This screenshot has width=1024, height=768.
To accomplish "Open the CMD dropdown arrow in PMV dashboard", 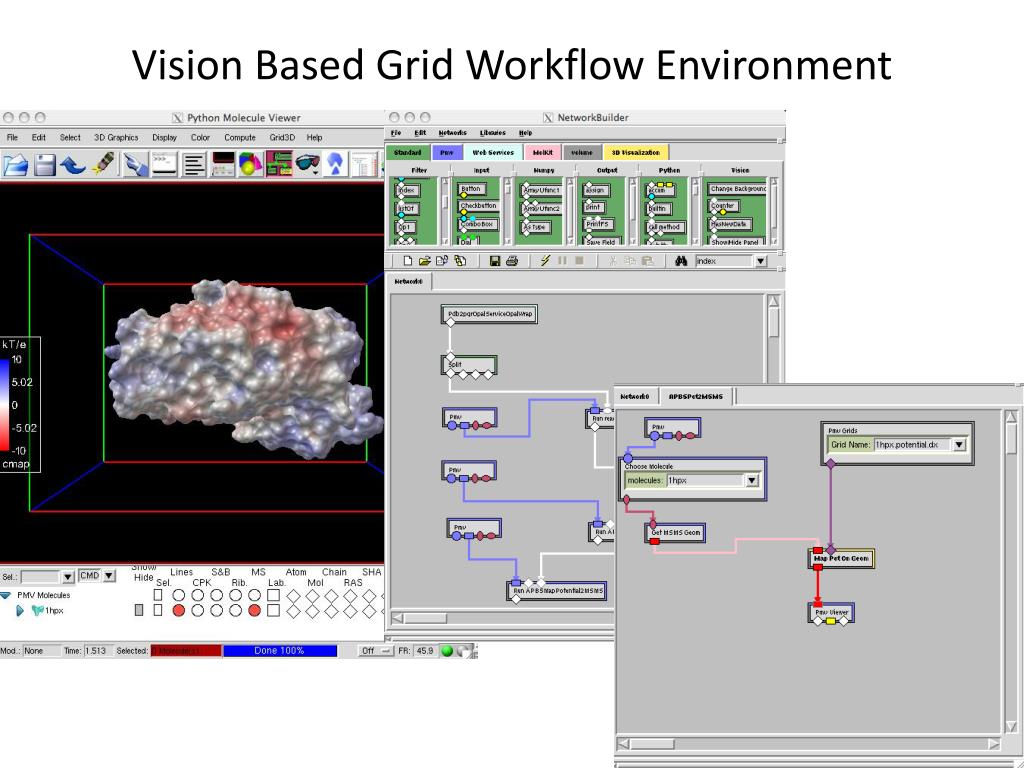I will pyautogui.click(x=109, y=576).
